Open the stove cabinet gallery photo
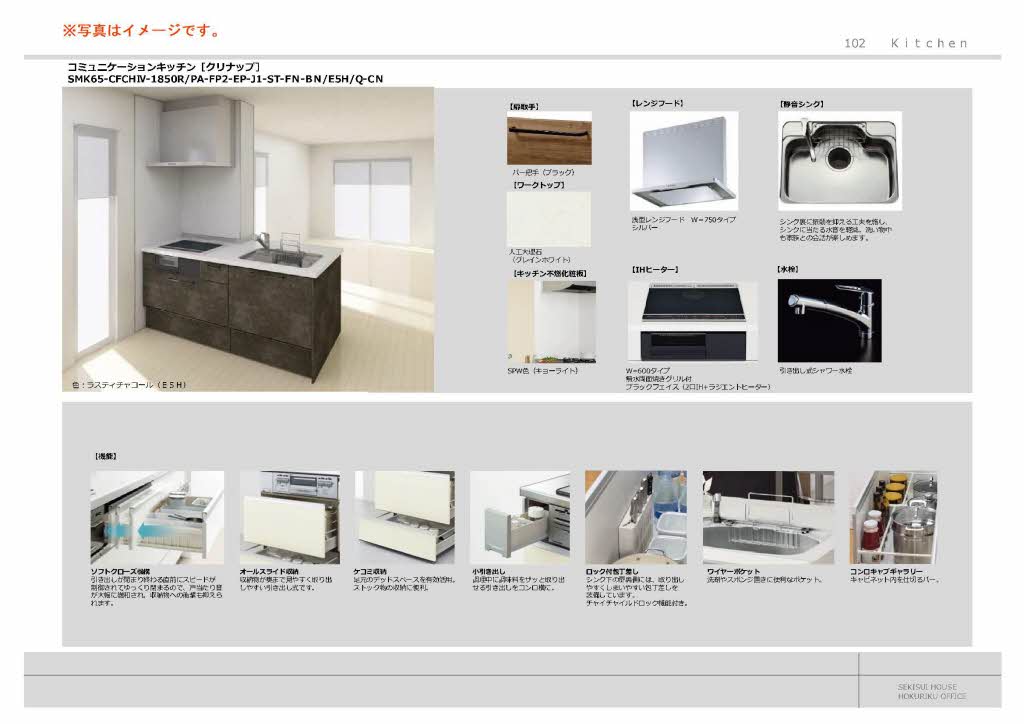This screenshot has height=724, width=1024. click(893, 516)
